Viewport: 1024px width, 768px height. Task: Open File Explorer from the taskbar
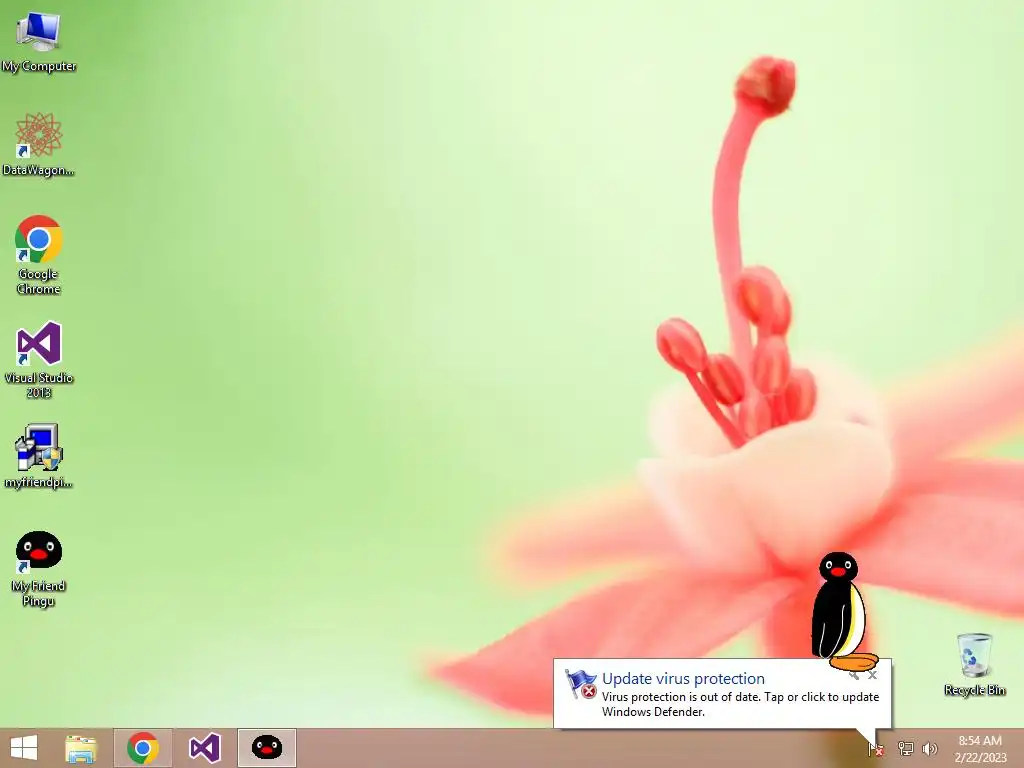click(x=81, y=748)
